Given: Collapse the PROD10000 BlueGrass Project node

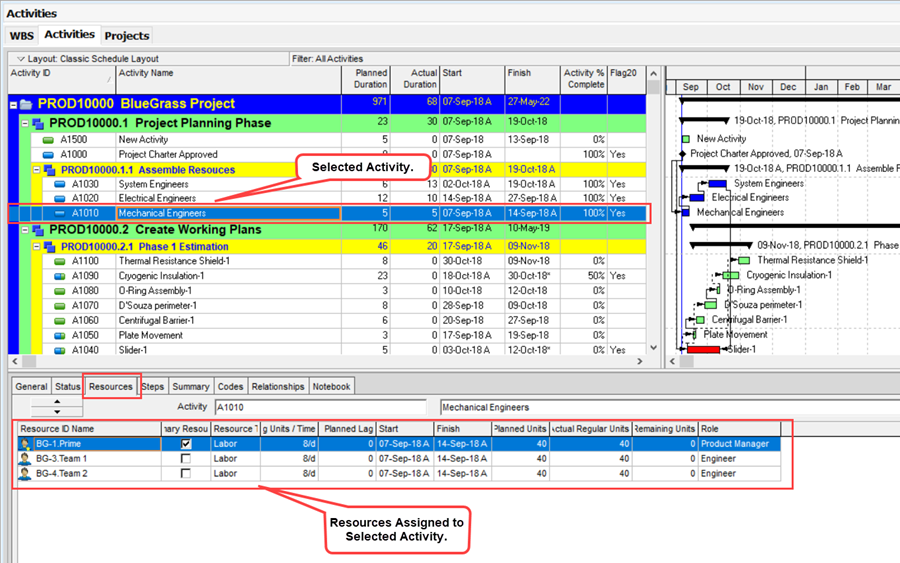Looking at the screenshot, I should pyautogui.click(x=14, y=105).
